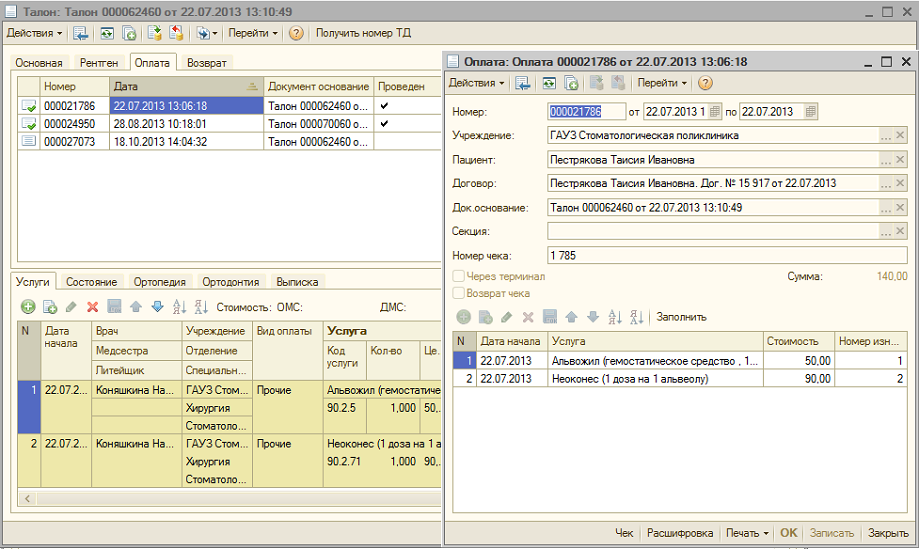The height and width of the screenshot is (549, 919).
Task: Expand 'Перейти' menu in Оплата window
Action: [662, 83]
